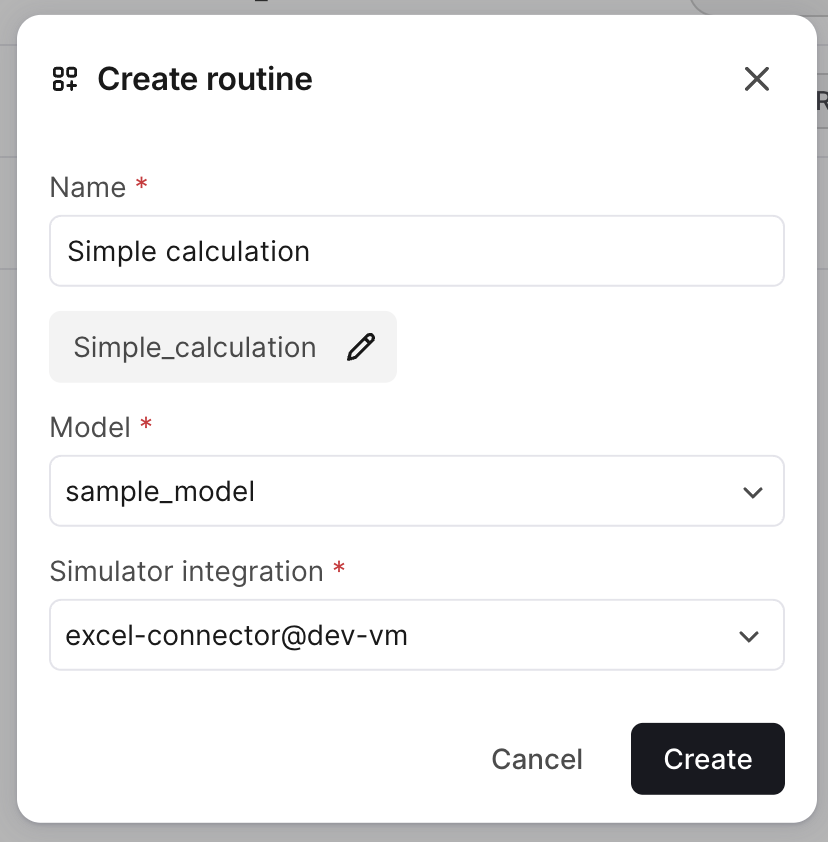828x842 pixels.
Task: Cancel creating the routine
Action: coord(537,759)
